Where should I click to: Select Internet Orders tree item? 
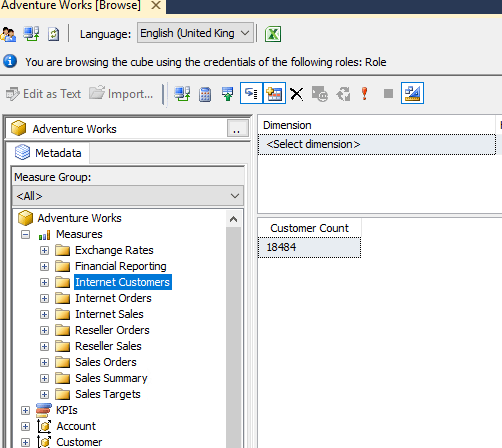coord(113,298)
